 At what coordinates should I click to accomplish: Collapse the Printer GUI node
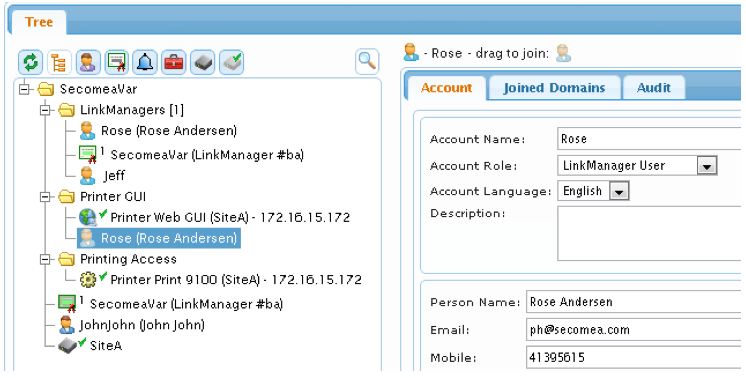45,196
